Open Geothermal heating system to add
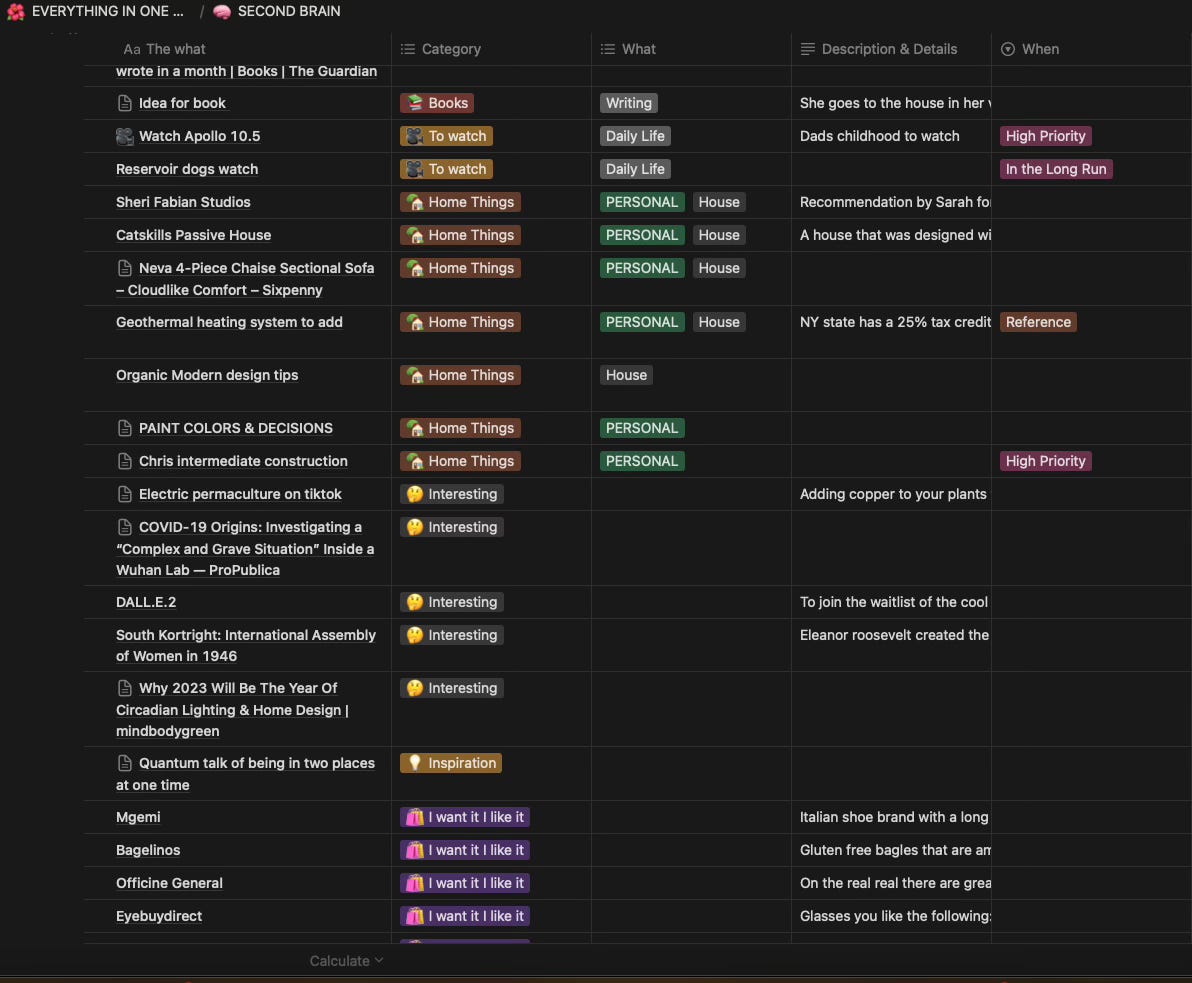Screen dimensions: 1192x983 click(x=229, y=322)
